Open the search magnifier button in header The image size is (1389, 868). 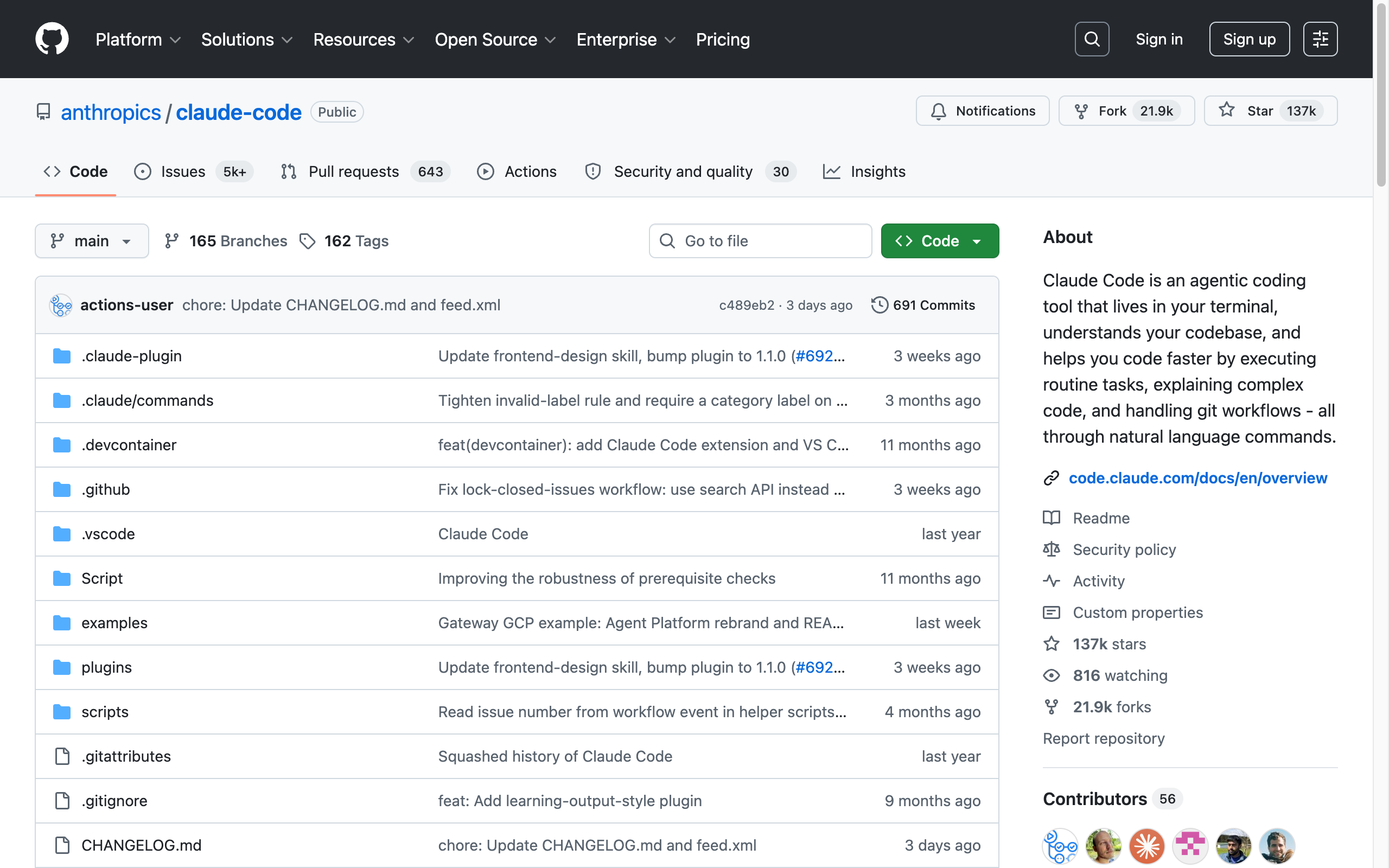1092,39
